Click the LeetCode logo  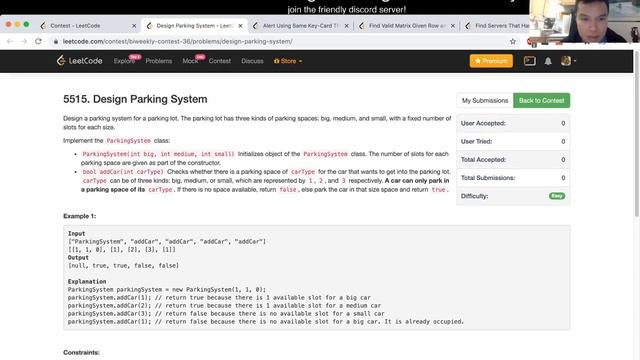pos(79,61)
